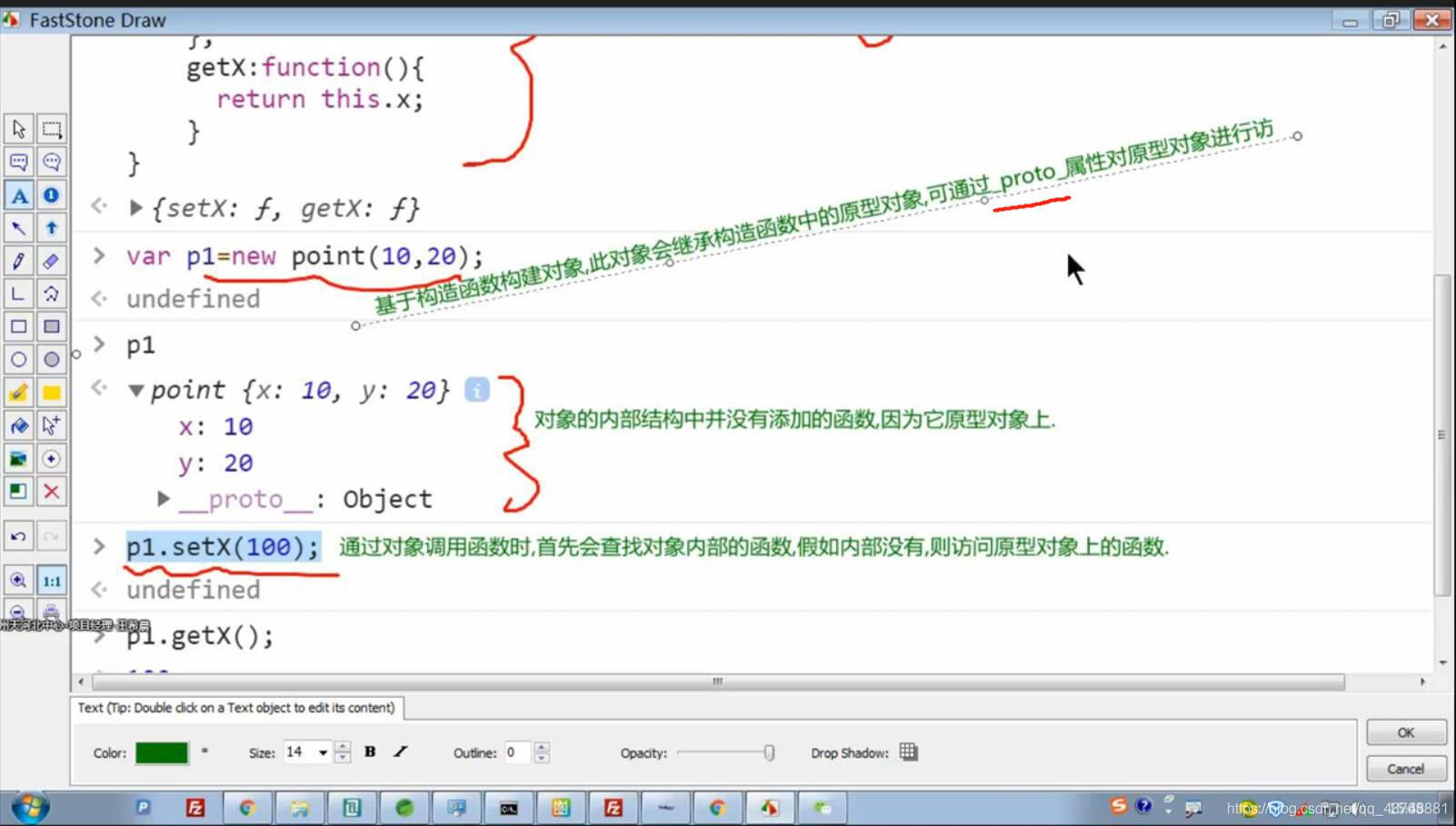Select the p1.setX(100); console line
The width and height of the screenshot is (1456, 826).
coord(223,546)
